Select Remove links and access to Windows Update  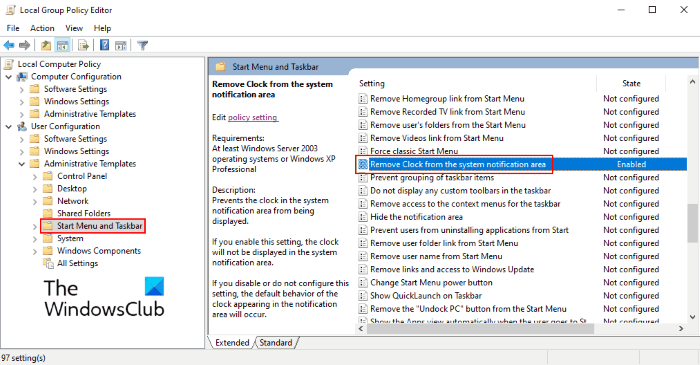click(452, 270)
